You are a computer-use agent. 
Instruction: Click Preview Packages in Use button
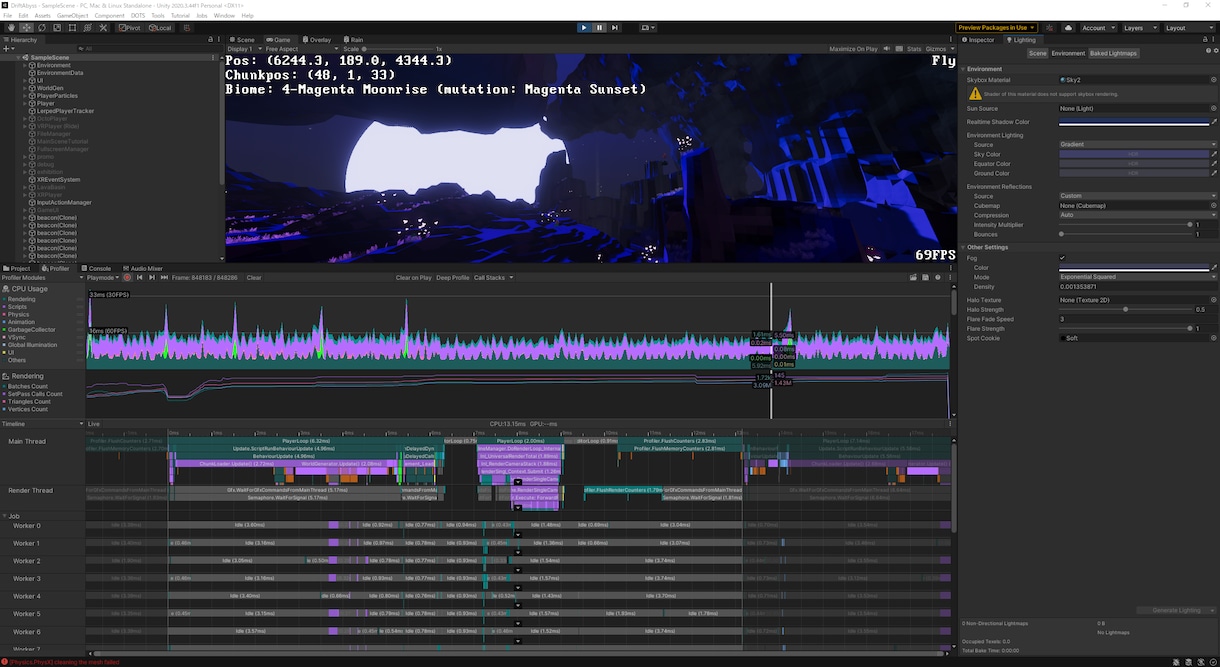[996, 28]
